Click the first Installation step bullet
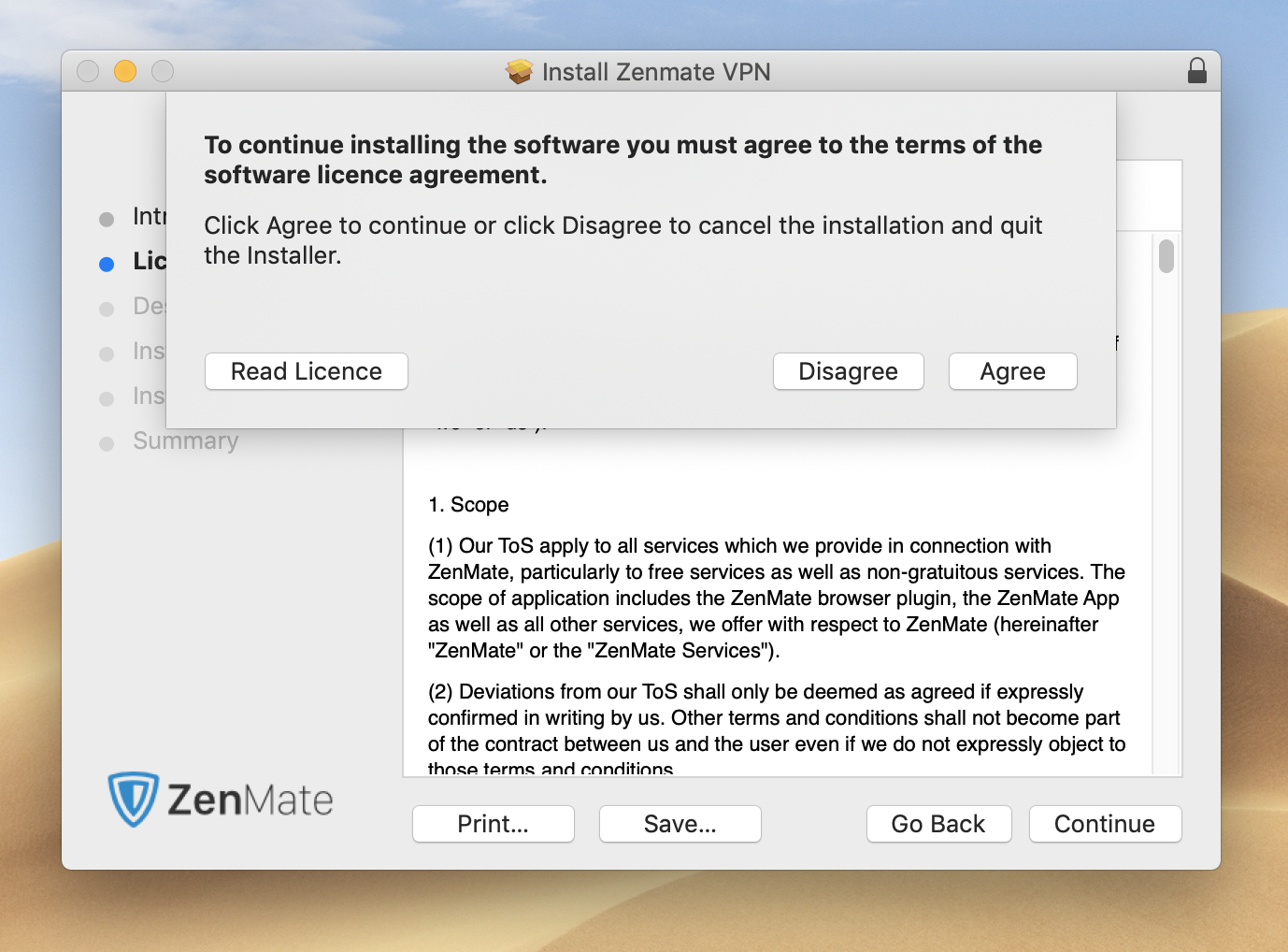This screenshot has width=1288, height=952. point(106,353)
